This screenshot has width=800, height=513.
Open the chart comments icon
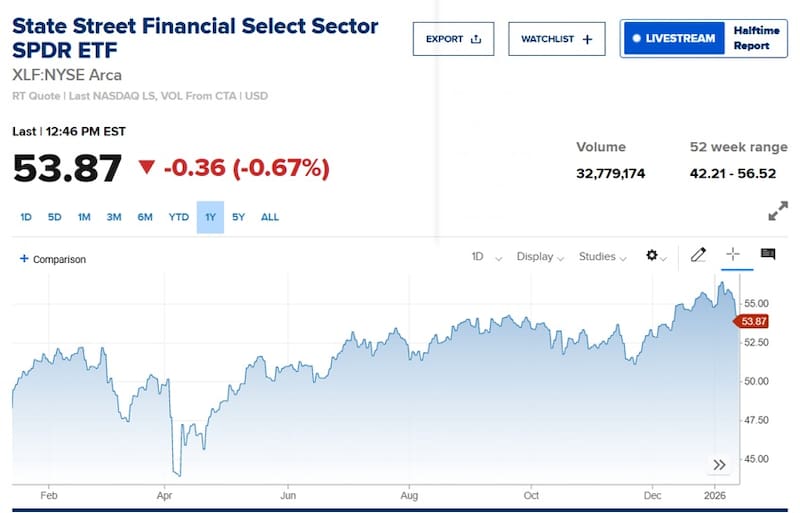coord(768,255)
